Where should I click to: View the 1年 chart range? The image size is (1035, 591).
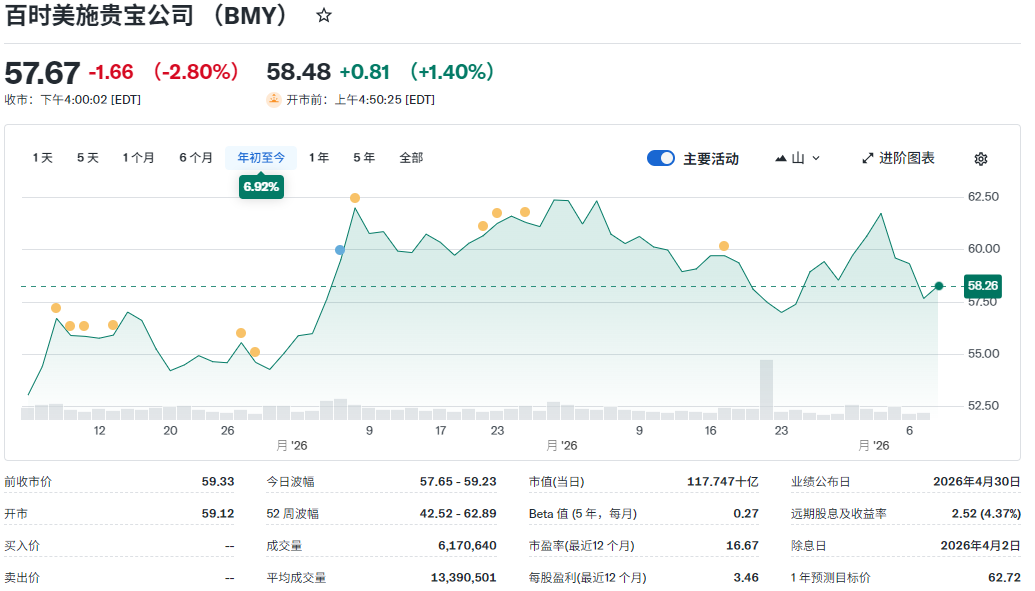317,158
